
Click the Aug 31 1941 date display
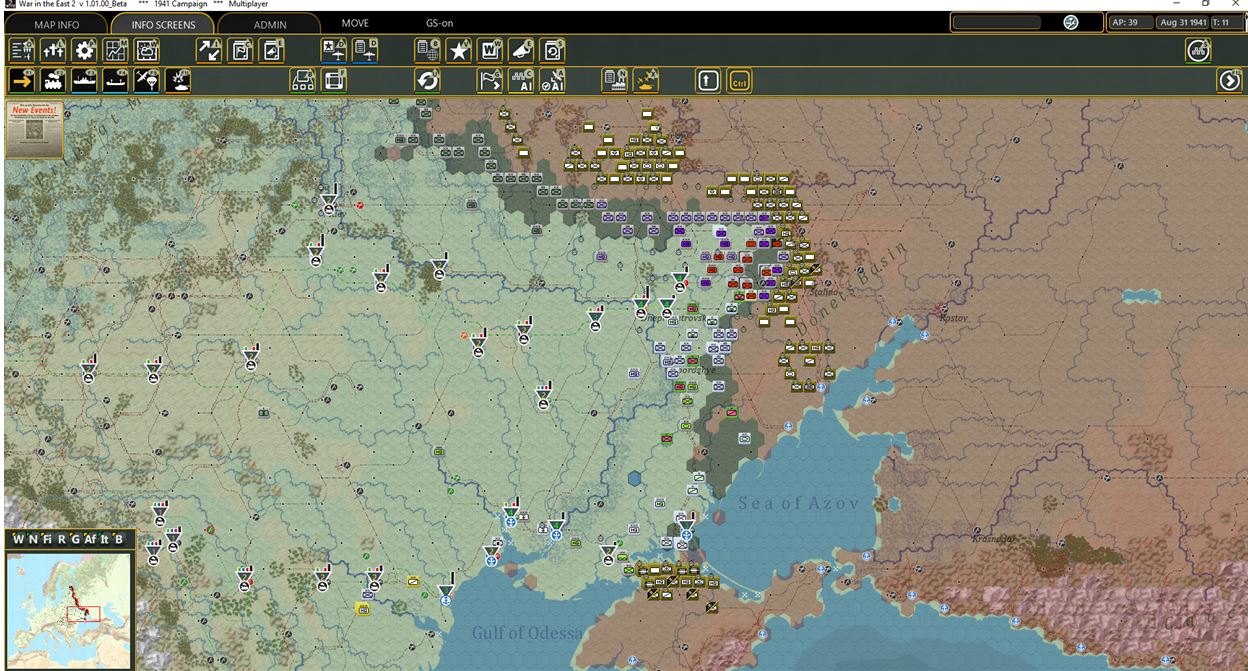click(1181, 22)
